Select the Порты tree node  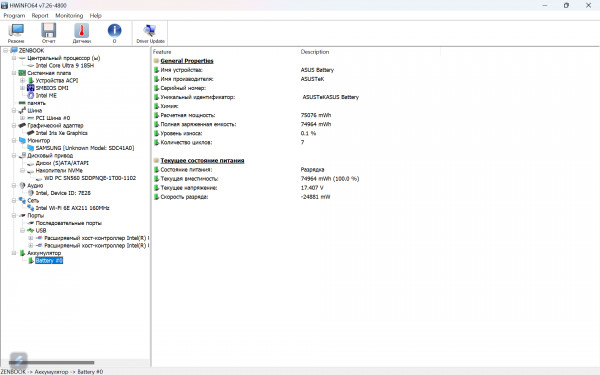pyautogui.click(x=35, y=215)
